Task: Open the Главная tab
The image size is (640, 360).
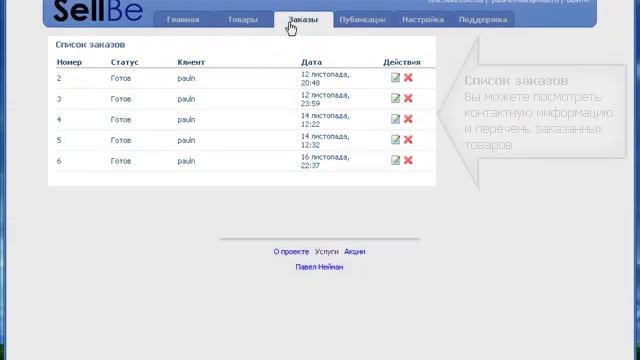Action: click(x=183, y=20)
